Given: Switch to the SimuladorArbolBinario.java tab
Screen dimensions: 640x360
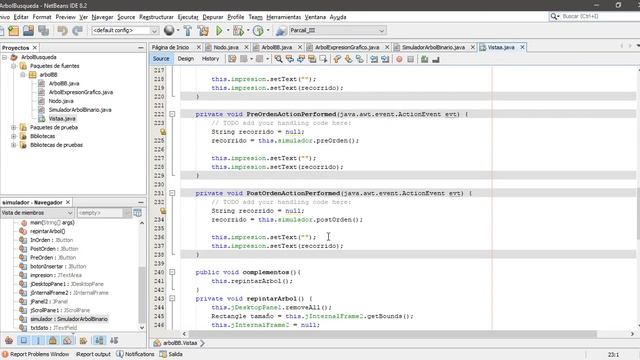Looking at the screenshot, I should 433,47.
